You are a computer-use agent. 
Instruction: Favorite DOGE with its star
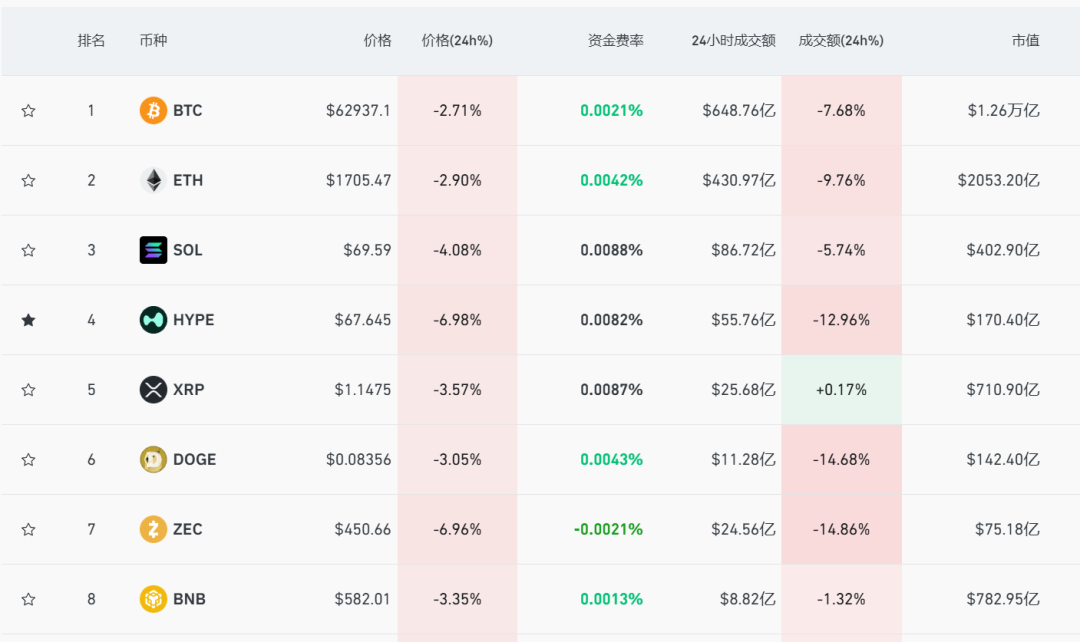coord(28,459)
